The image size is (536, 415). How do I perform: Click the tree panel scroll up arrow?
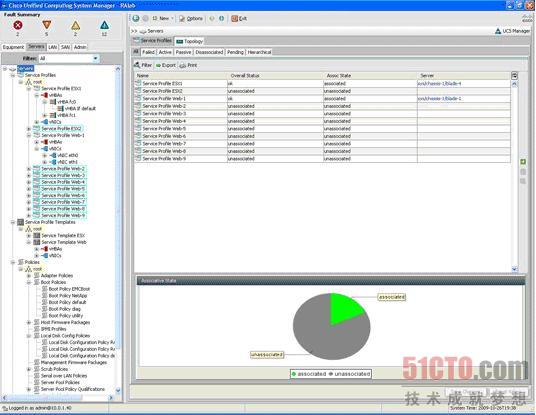[118, 69]
